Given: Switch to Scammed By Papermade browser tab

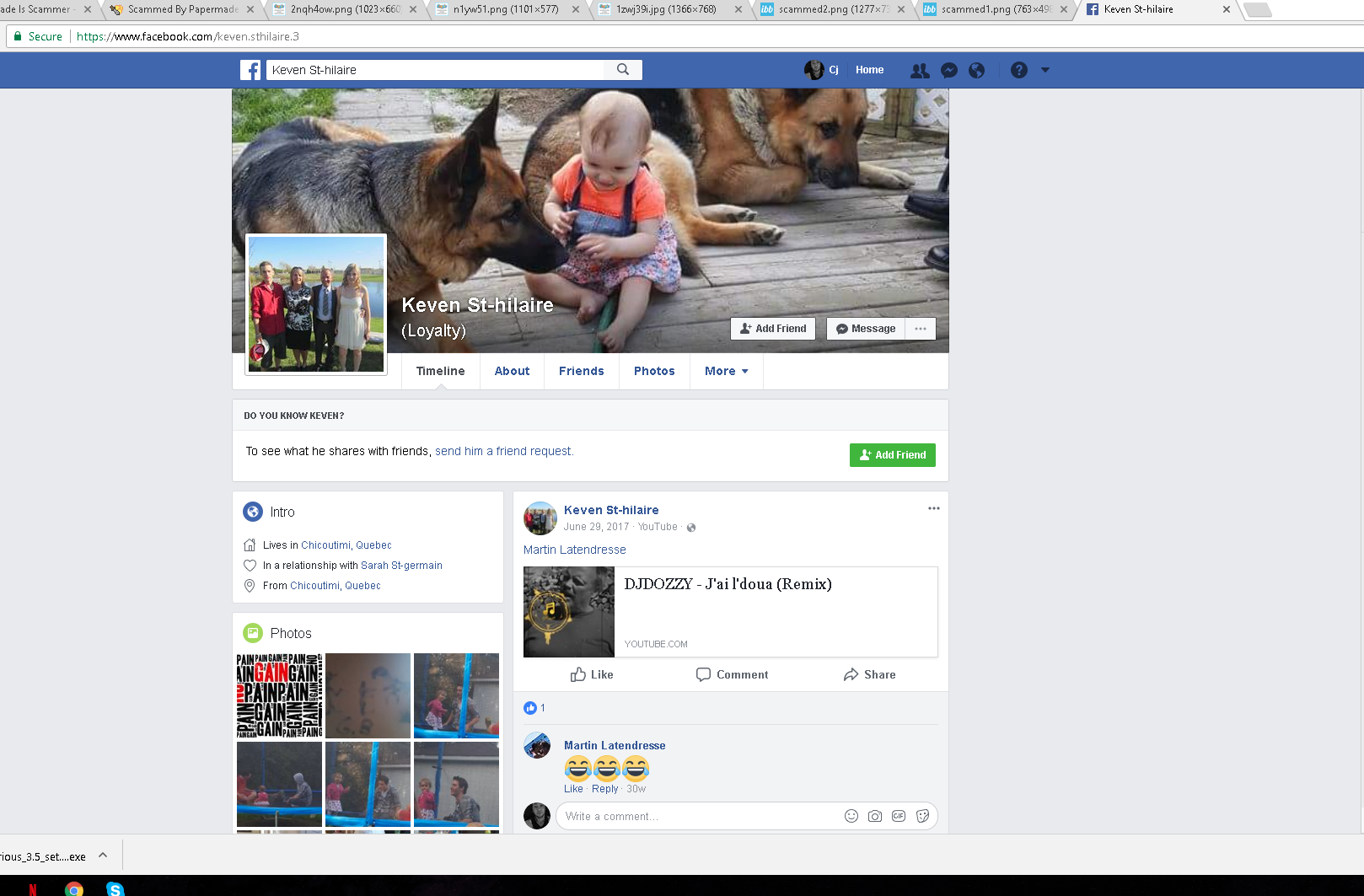Looking at the screenshot, I should click(181, 9).
